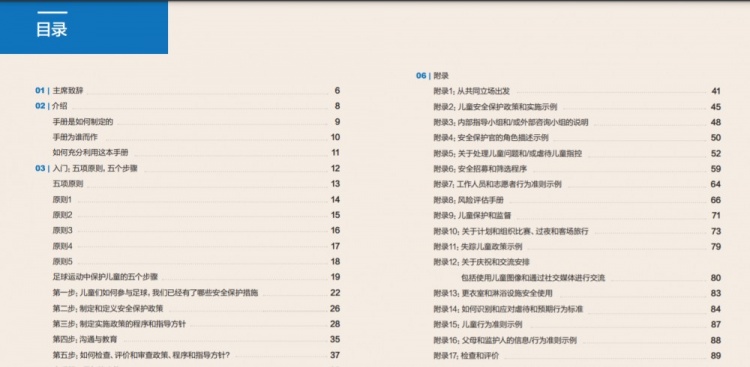Image resolution: width=750 pixels, height=367 pixels.
Task: Click the 目录 blue header title
Action: pyautogui.click(x=52, y=29)
